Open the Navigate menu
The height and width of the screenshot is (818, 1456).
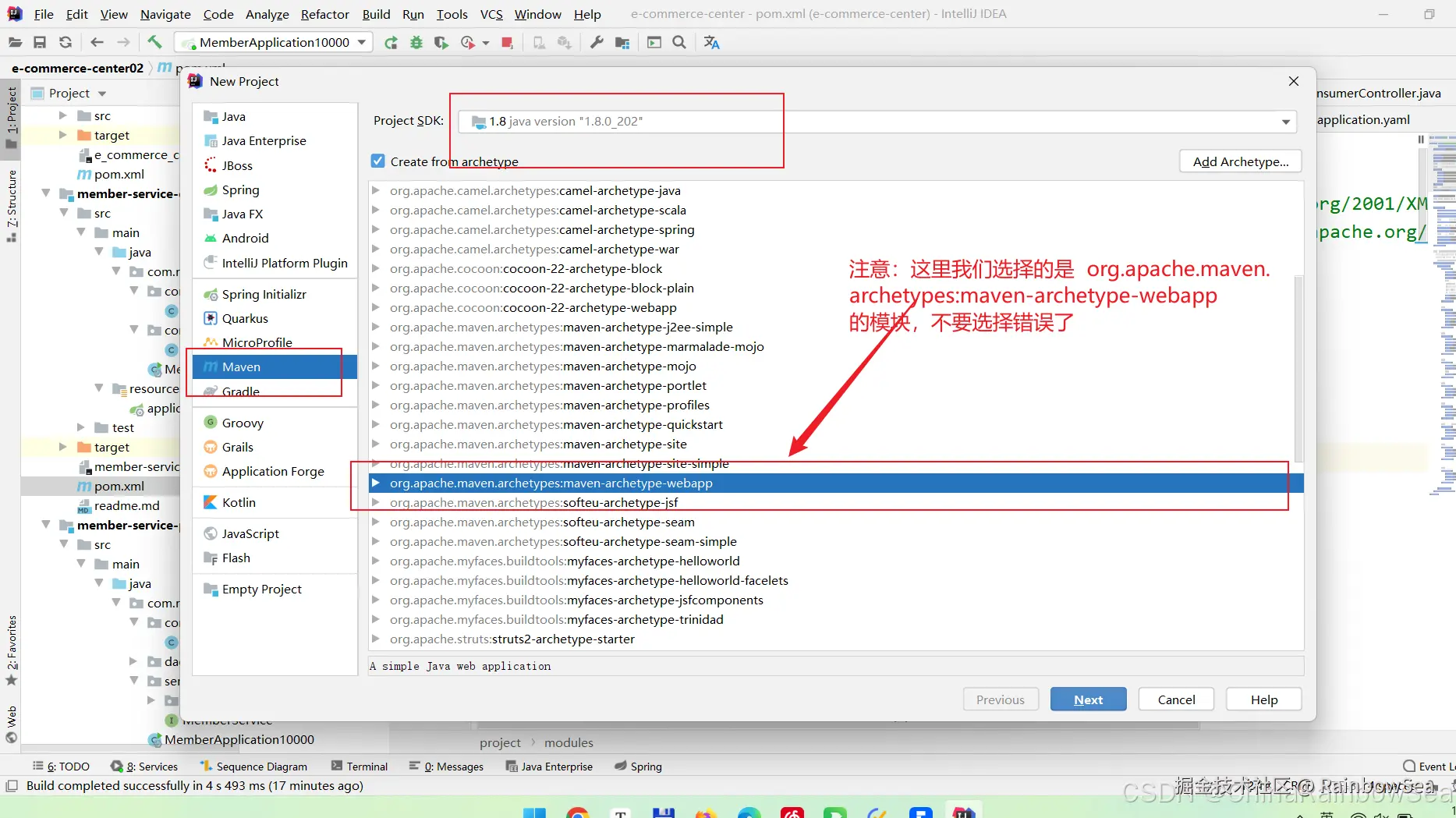(165, 14)
